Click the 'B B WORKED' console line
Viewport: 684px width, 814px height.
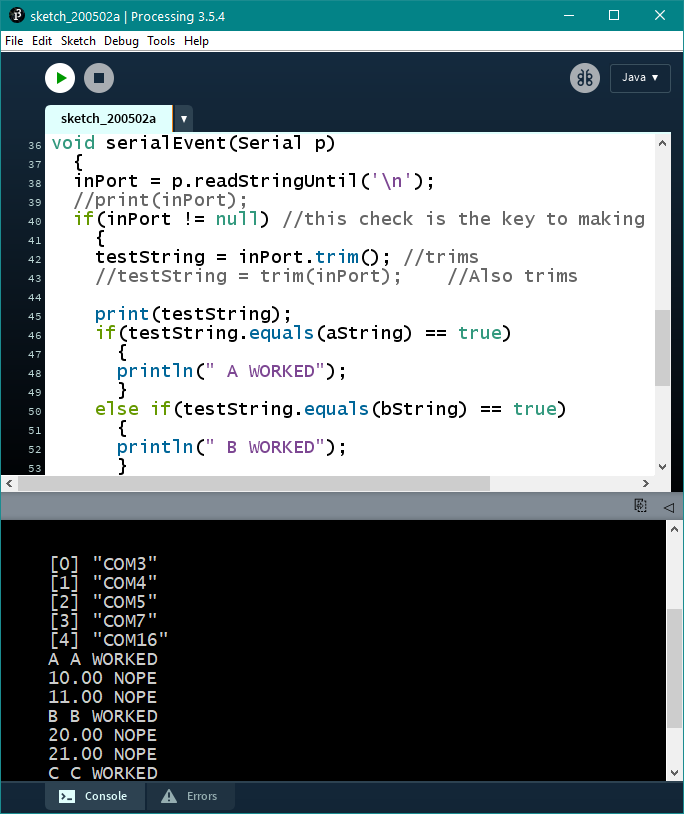(103, 716)
